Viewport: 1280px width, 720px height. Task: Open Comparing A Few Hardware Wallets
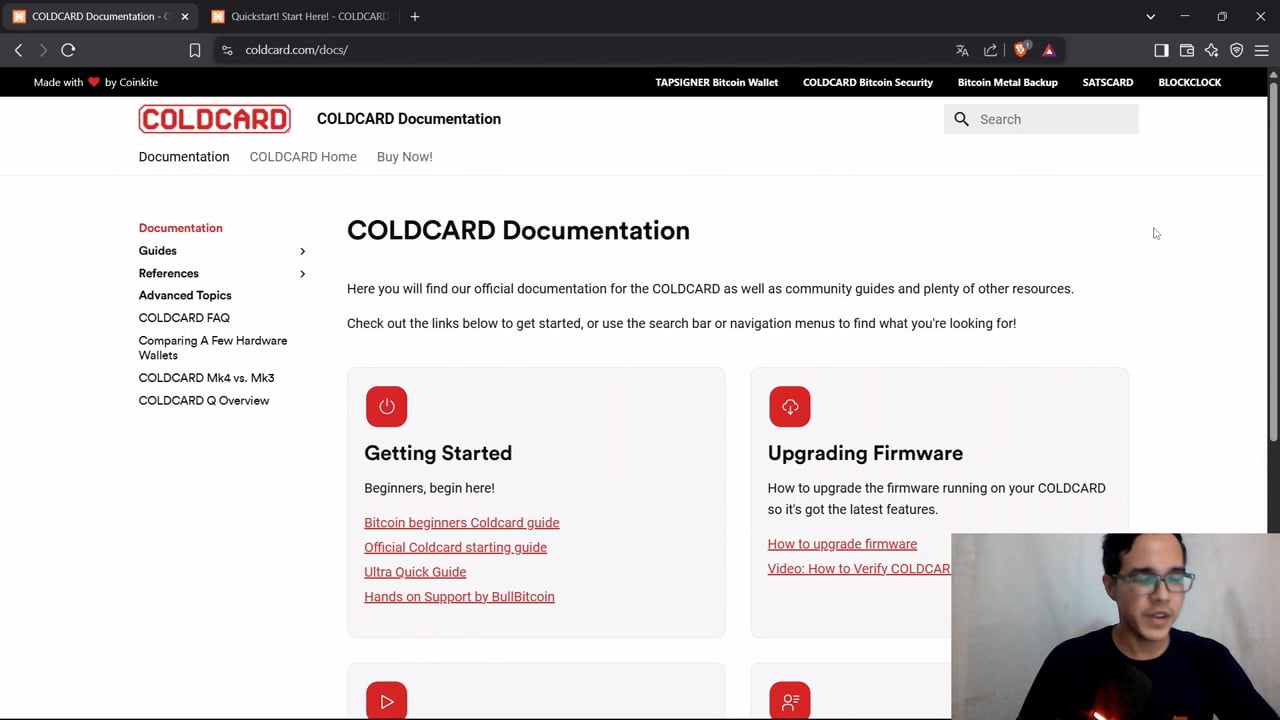point(213,348)
